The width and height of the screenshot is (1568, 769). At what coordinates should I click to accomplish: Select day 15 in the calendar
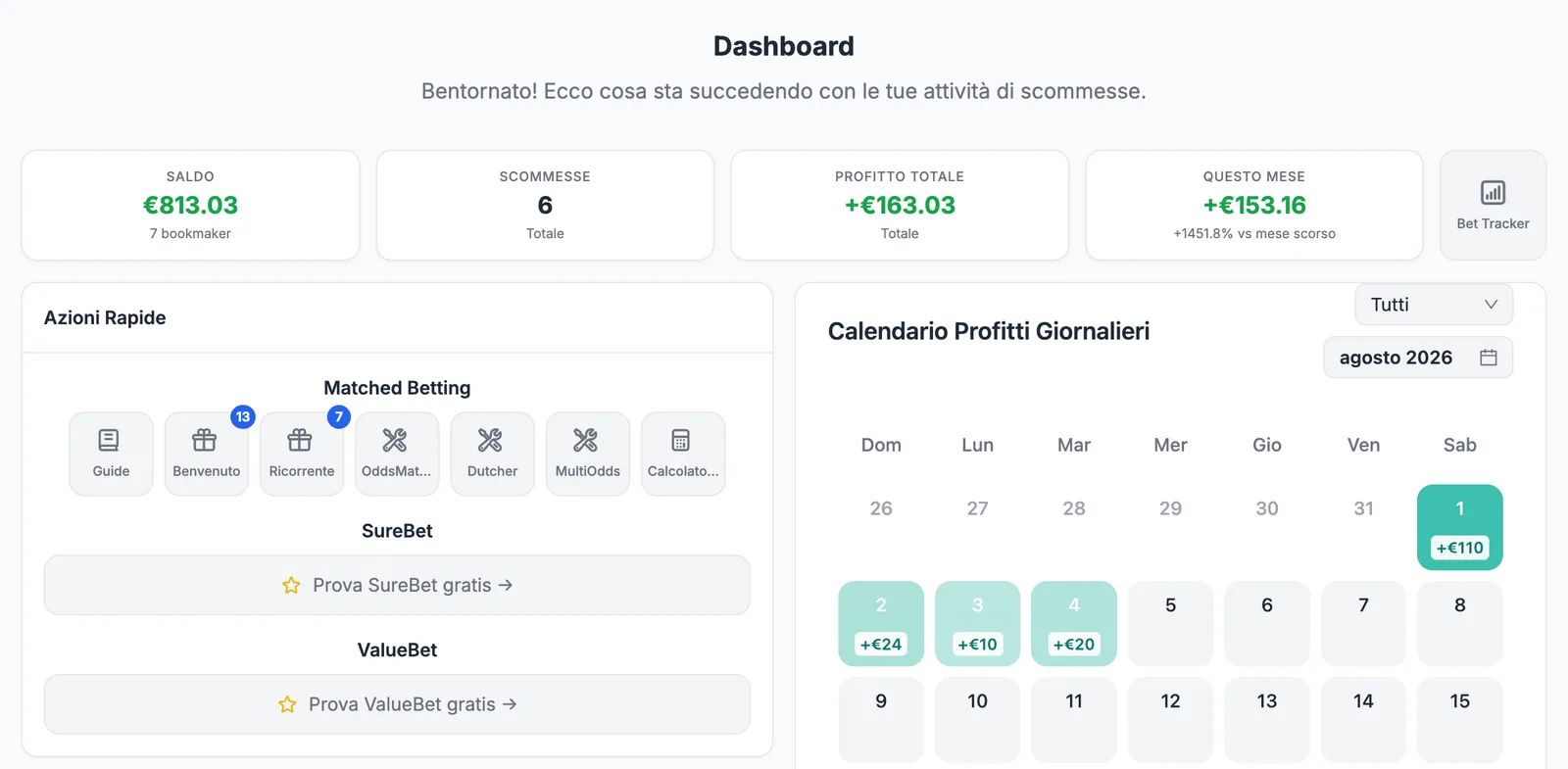(1460, 720)
